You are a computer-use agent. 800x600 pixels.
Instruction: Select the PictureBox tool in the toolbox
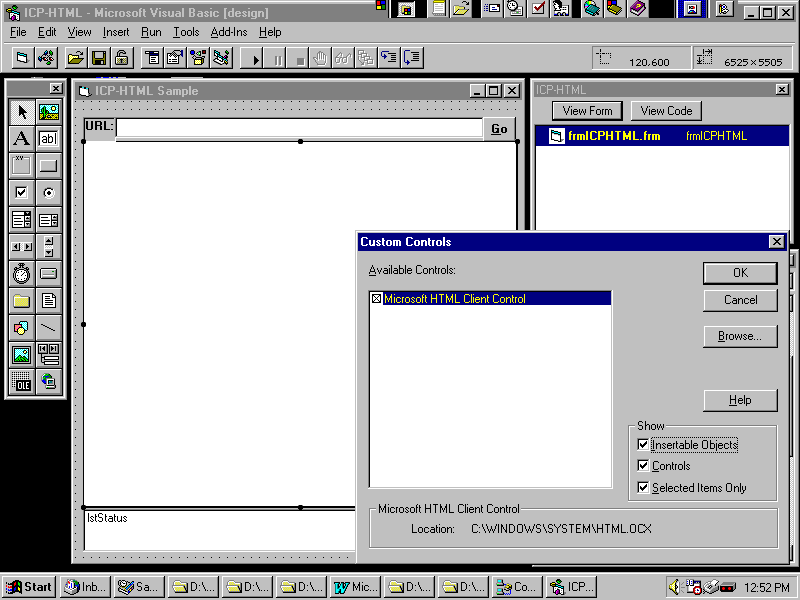point(48,111)
